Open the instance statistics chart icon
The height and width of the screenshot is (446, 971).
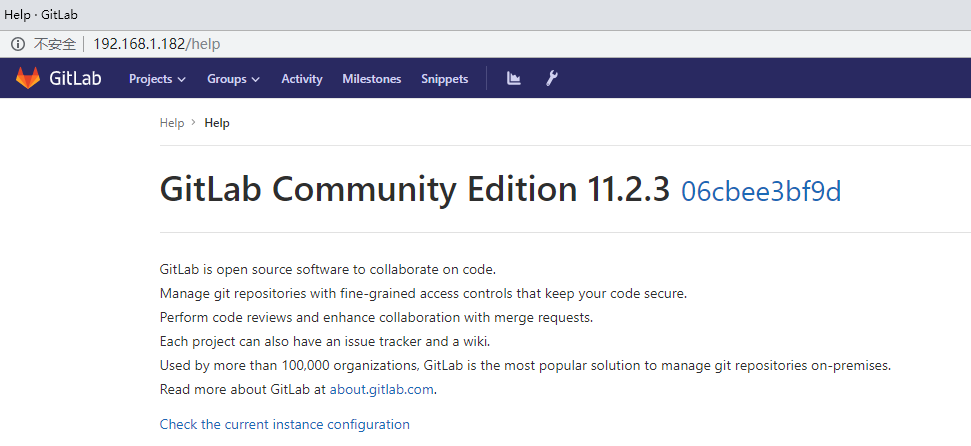point(513,78)
